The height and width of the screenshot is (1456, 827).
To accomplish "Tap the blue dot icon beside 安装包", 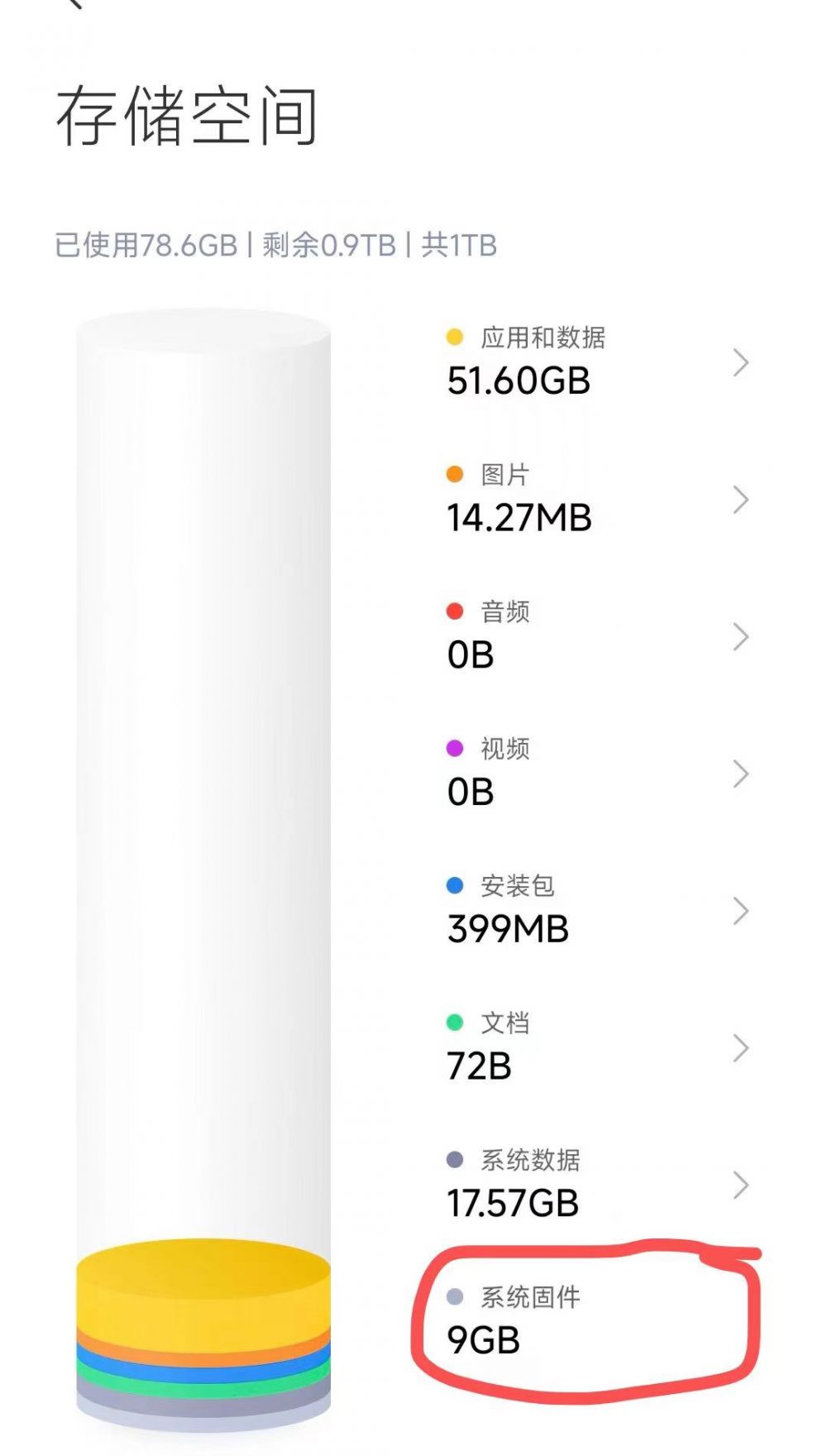I will (453, 884).
